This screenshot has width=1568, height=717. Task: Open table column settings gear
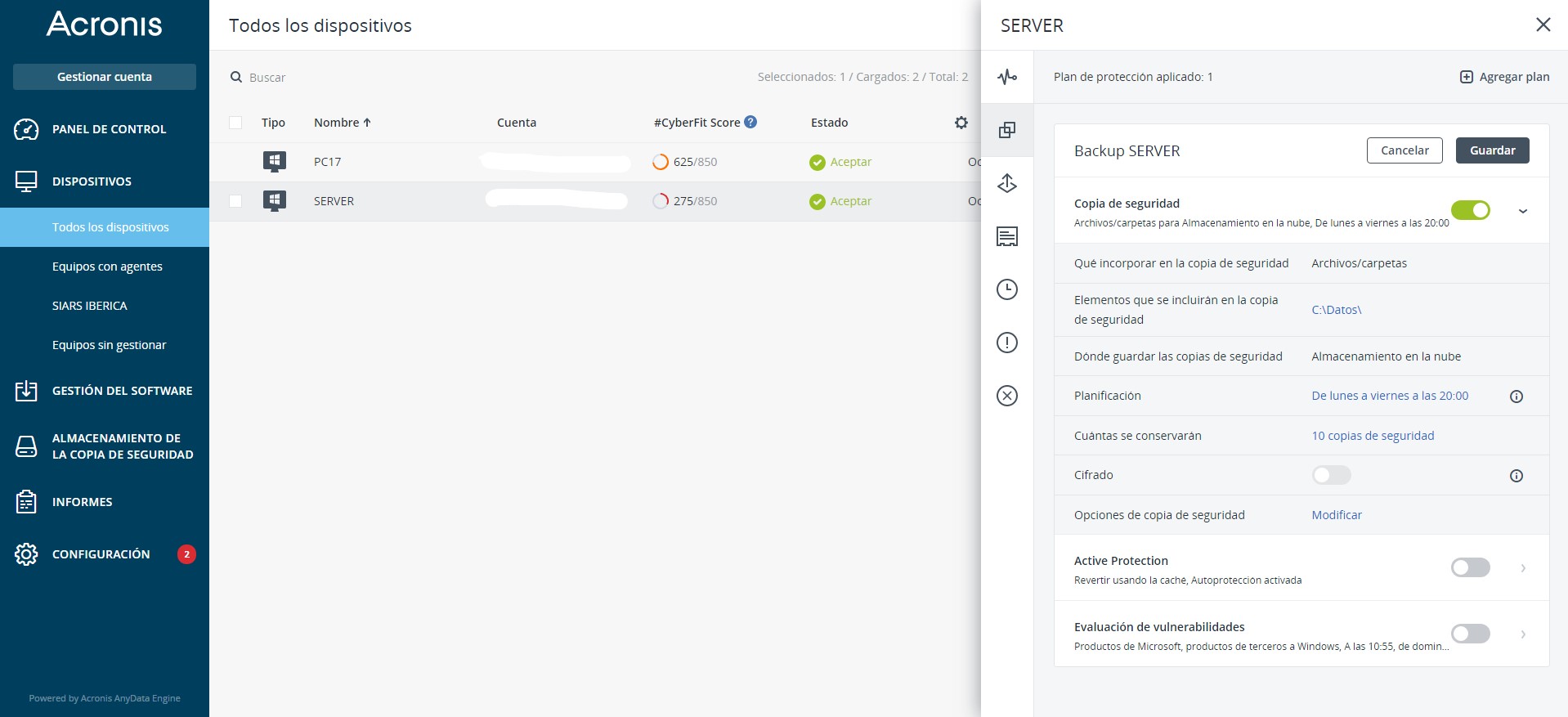pyautogui.click(x=961, y=123)
